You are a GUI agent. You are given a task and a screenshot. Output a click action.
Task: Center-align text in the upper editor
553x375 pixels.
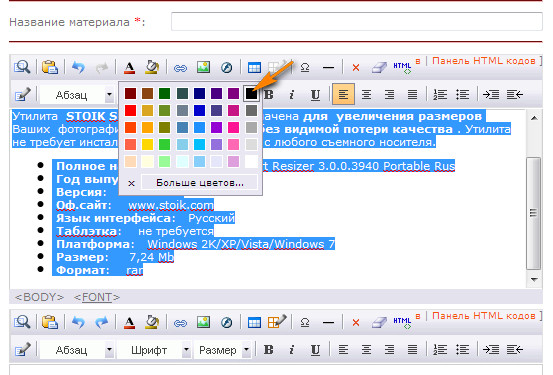(366, 94)
